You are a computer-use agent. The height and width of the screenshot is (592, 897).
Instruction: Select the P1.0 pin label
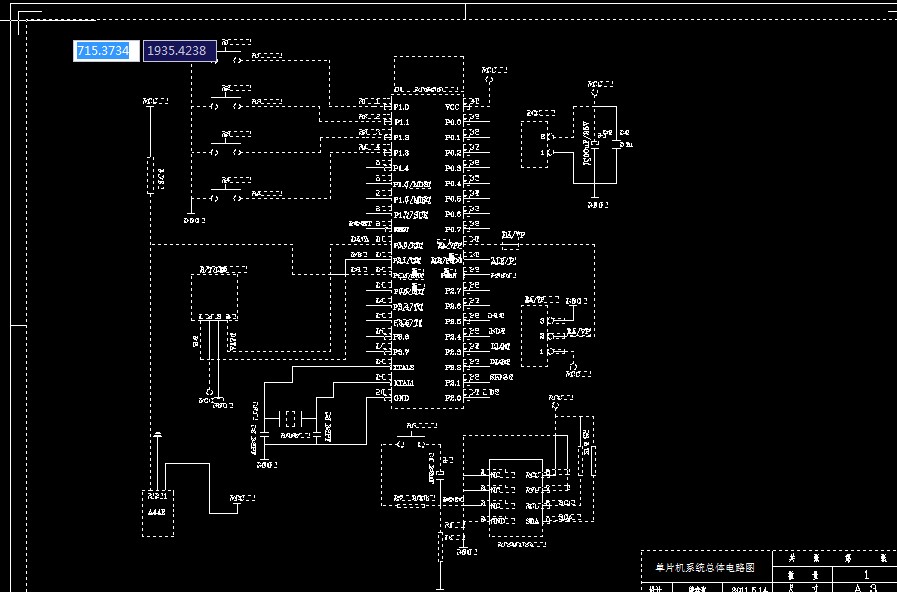point(402,107)
